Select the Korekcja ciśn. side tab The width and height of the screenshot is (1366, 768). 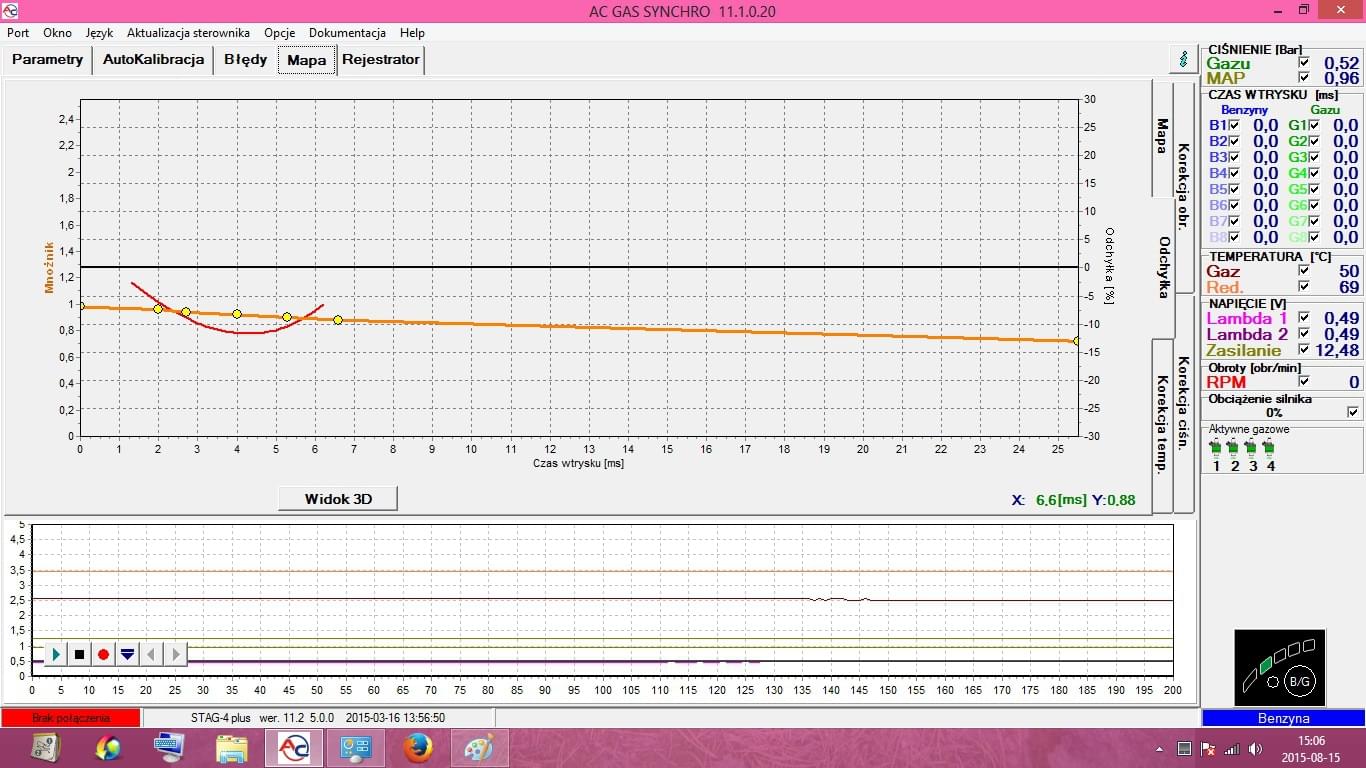1183,402
